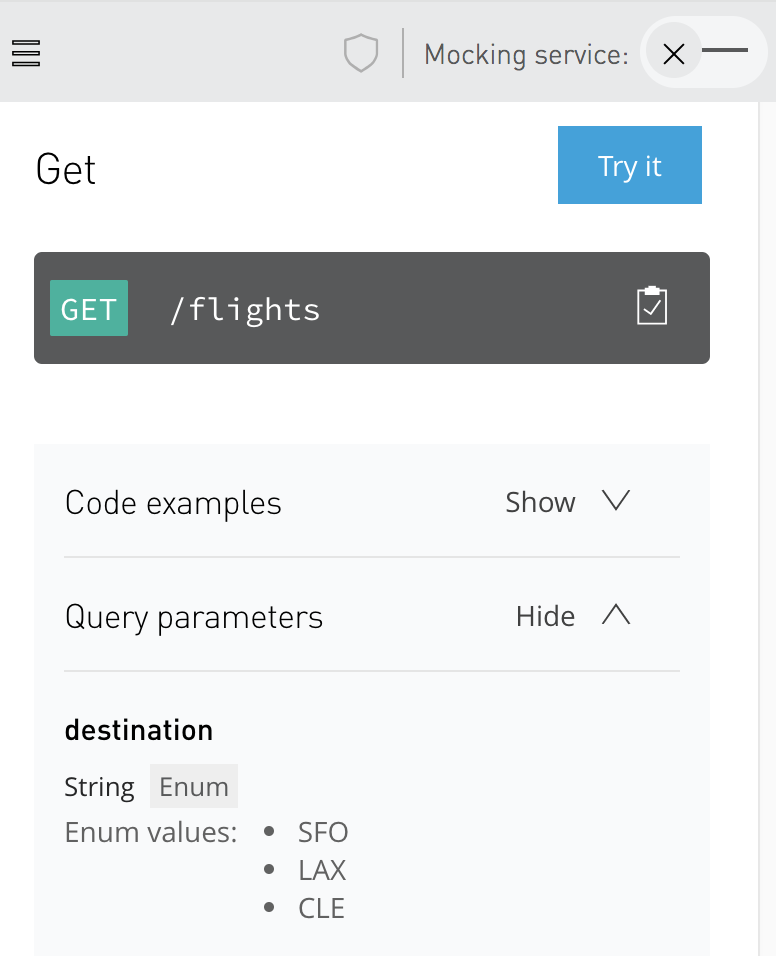This screenshot has height=956, width=776.
Task: Click the green GET method badge
Action: click(89, 308)
